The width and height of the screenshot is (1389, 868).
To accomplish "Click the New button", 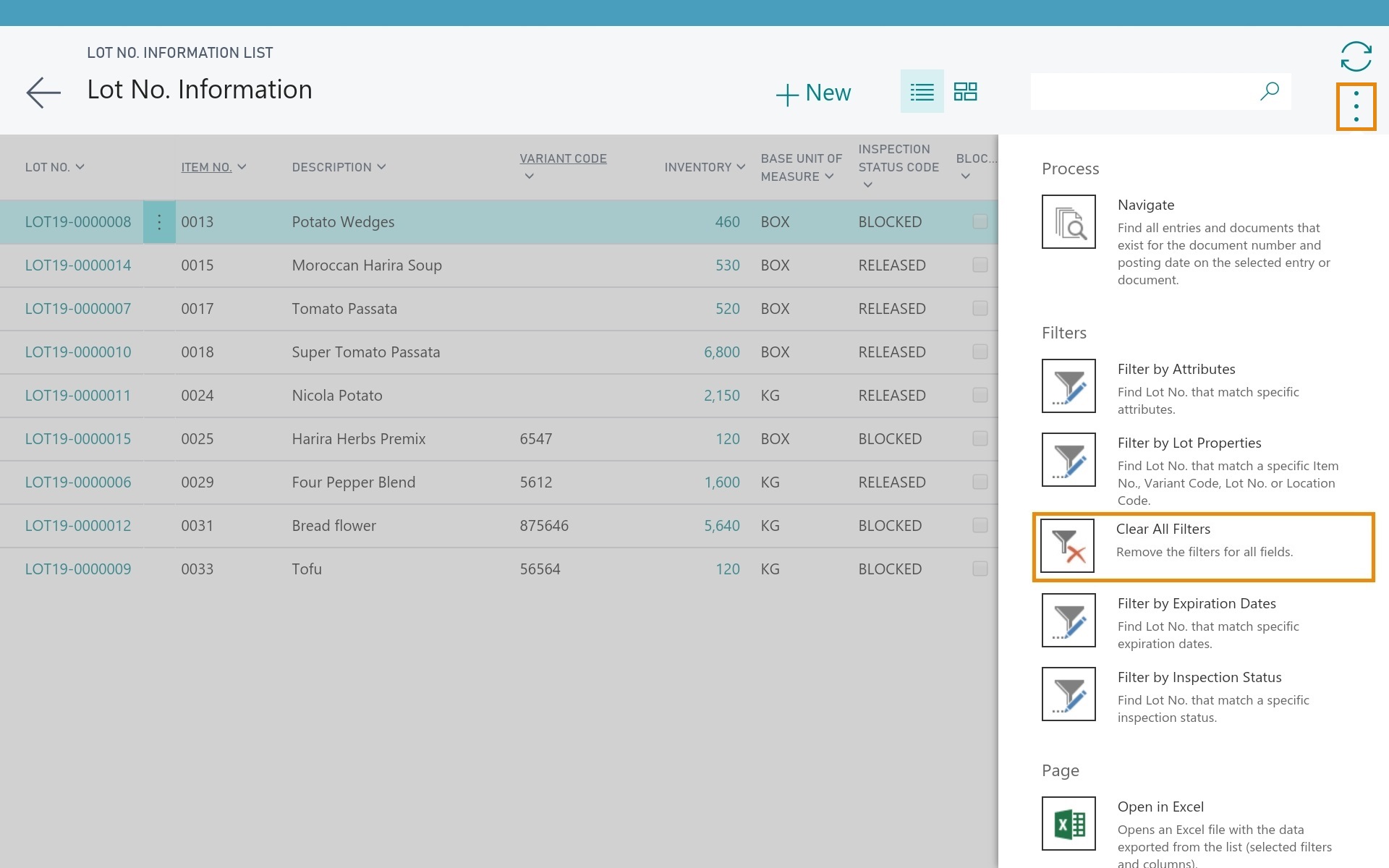I will (813, 93).
